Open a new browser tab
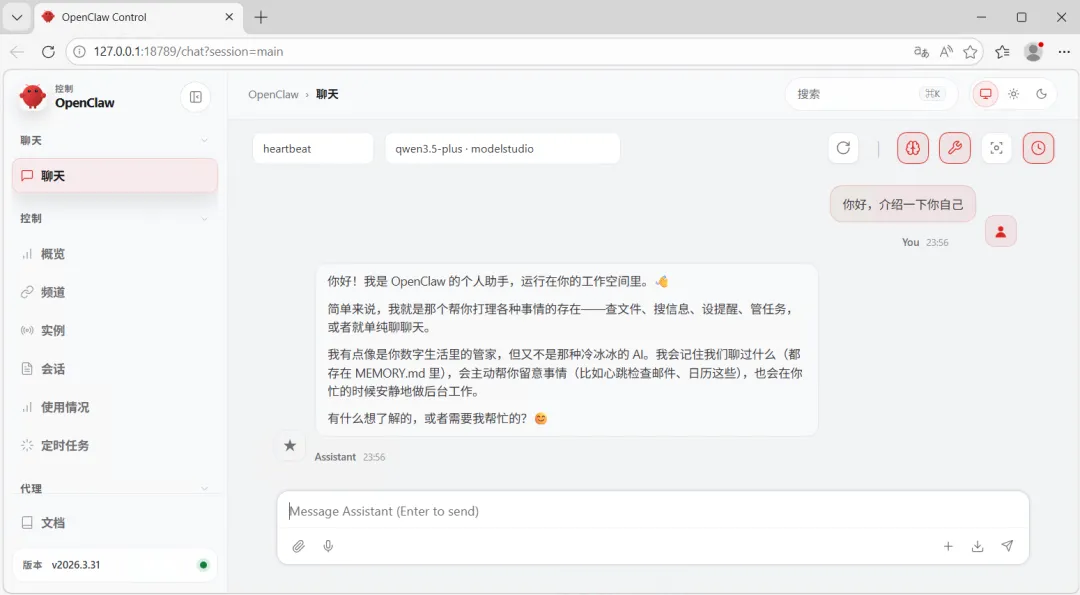 [x=260, y=17]
